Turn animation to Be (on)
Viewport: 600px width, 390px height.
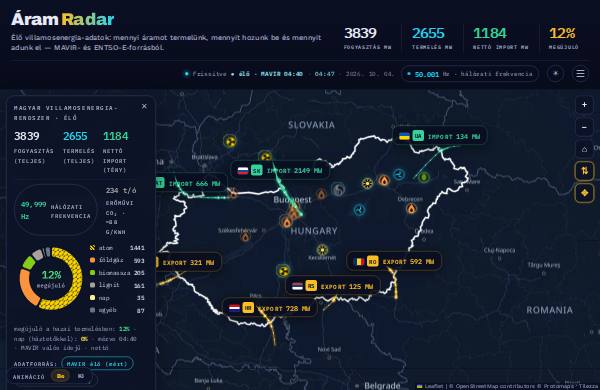tap(60, 376)
